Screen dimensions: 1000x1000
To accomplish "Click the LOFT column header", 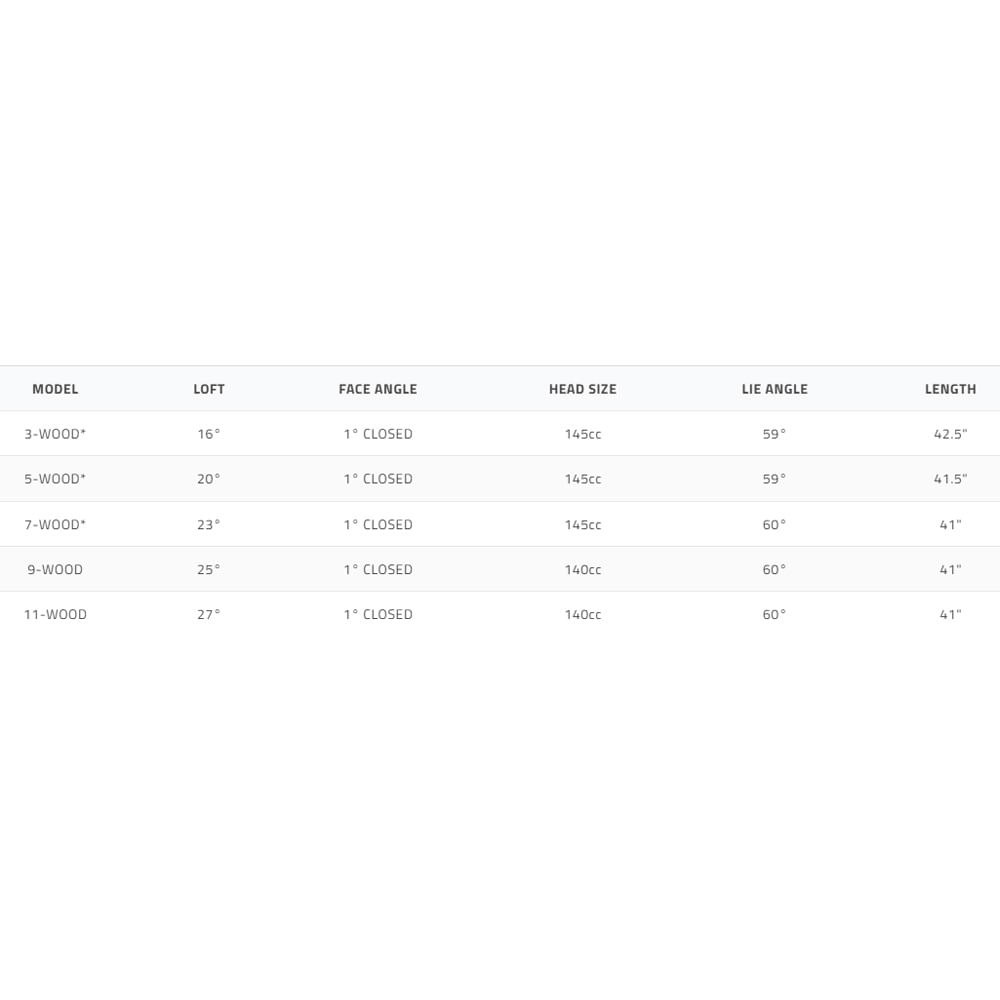I will click(x=209, y=389).
